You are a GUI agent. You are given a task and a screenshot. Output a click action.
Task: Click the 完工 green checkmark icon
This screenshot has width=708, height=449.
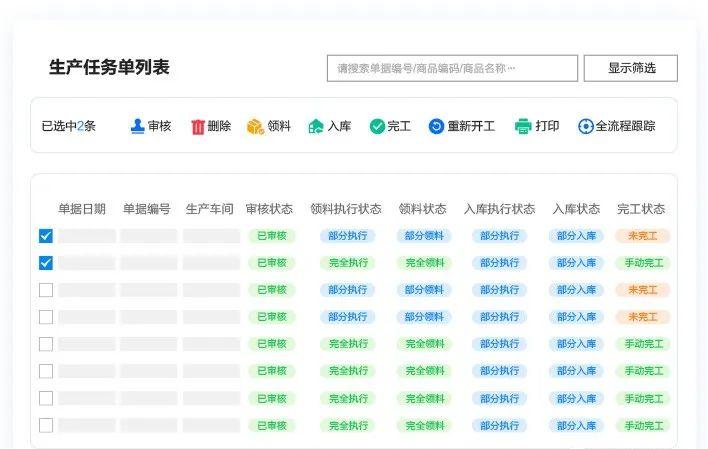[x=377, y=126]
